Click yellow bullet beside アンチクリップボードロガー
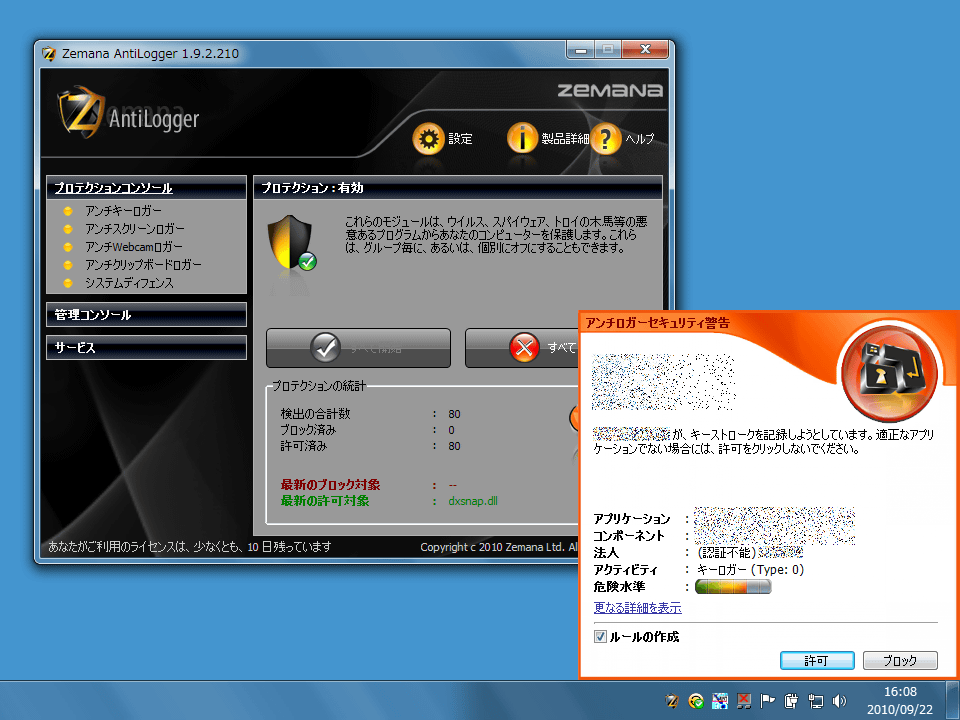Viewport: 960px width, 720px height. coord(68,265)
